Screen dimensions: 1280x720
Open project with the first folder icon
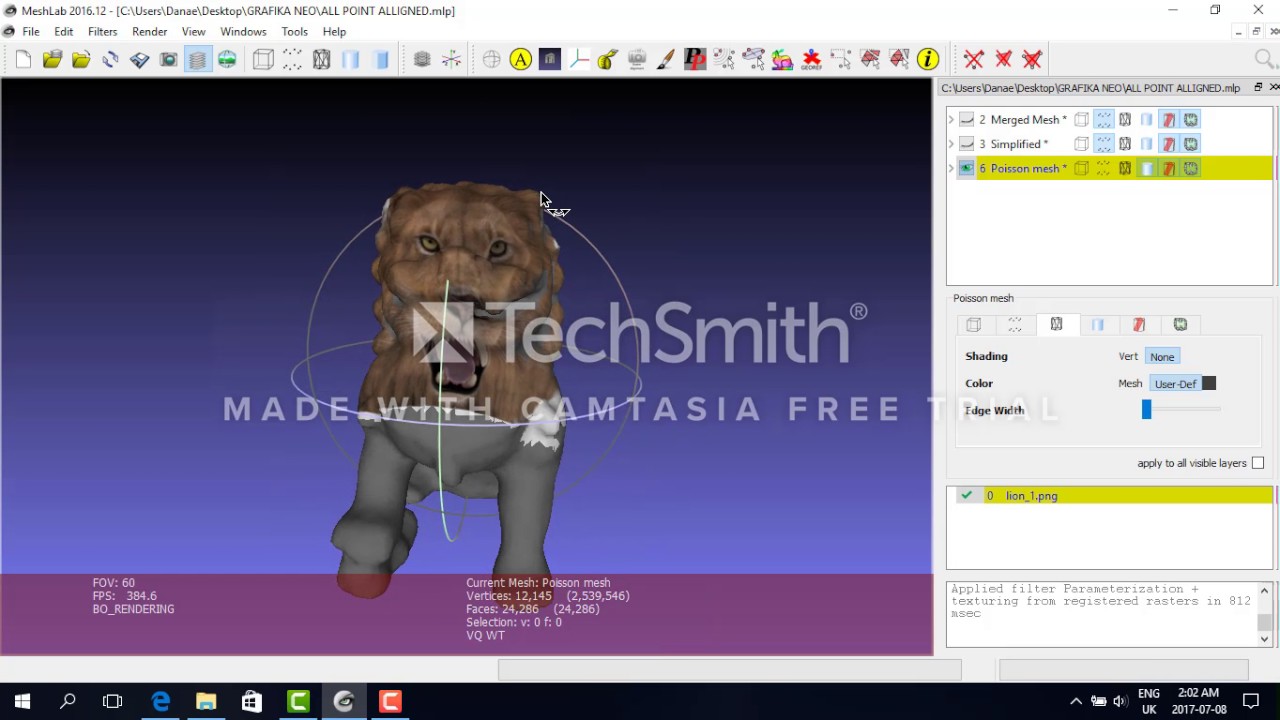[x=52, y=60]
